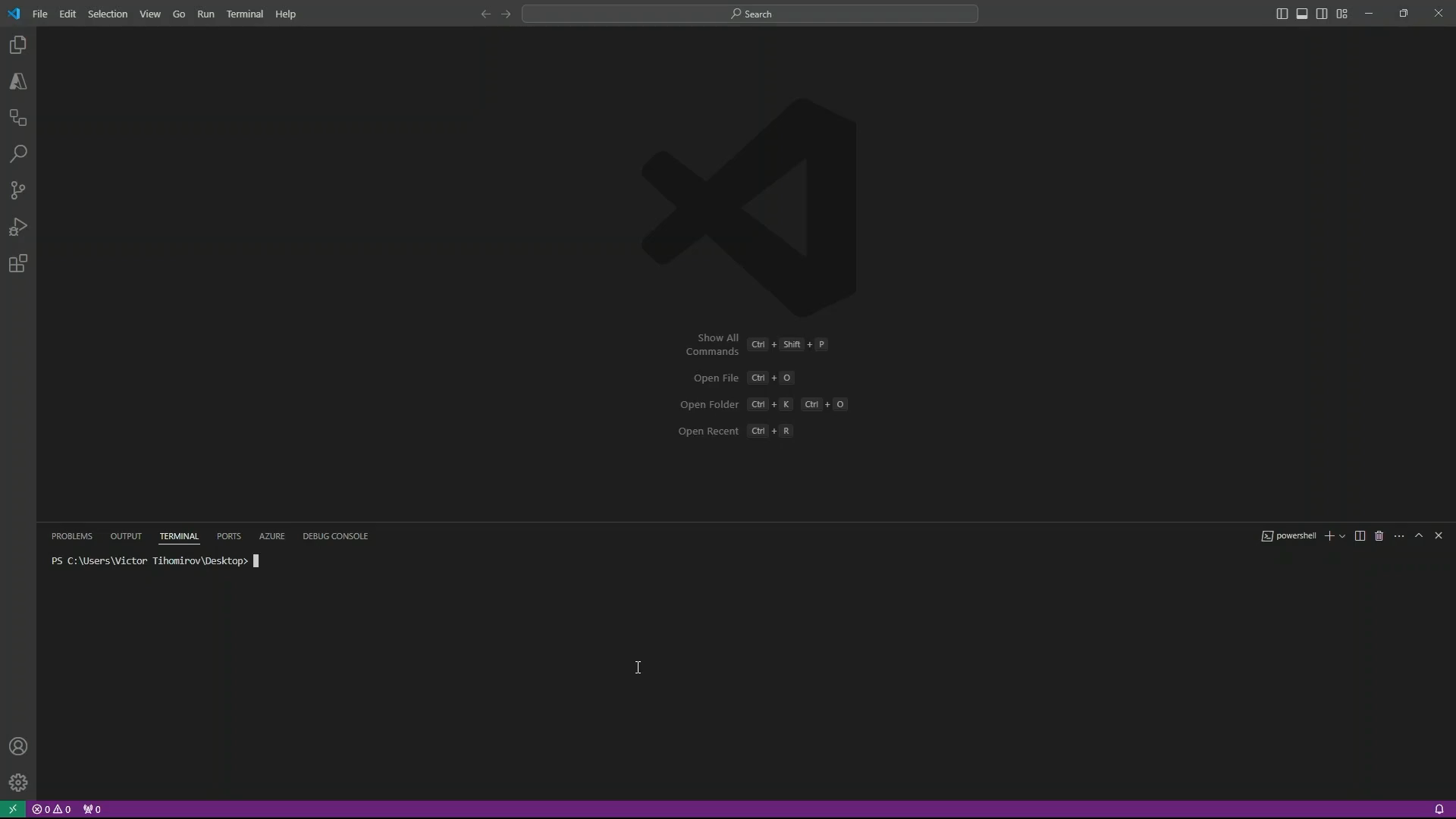The image size is (1456, 819).
Task: Toggle panel visibility in the title bar
Action: pyautogui.click(x=1301, y=14)
